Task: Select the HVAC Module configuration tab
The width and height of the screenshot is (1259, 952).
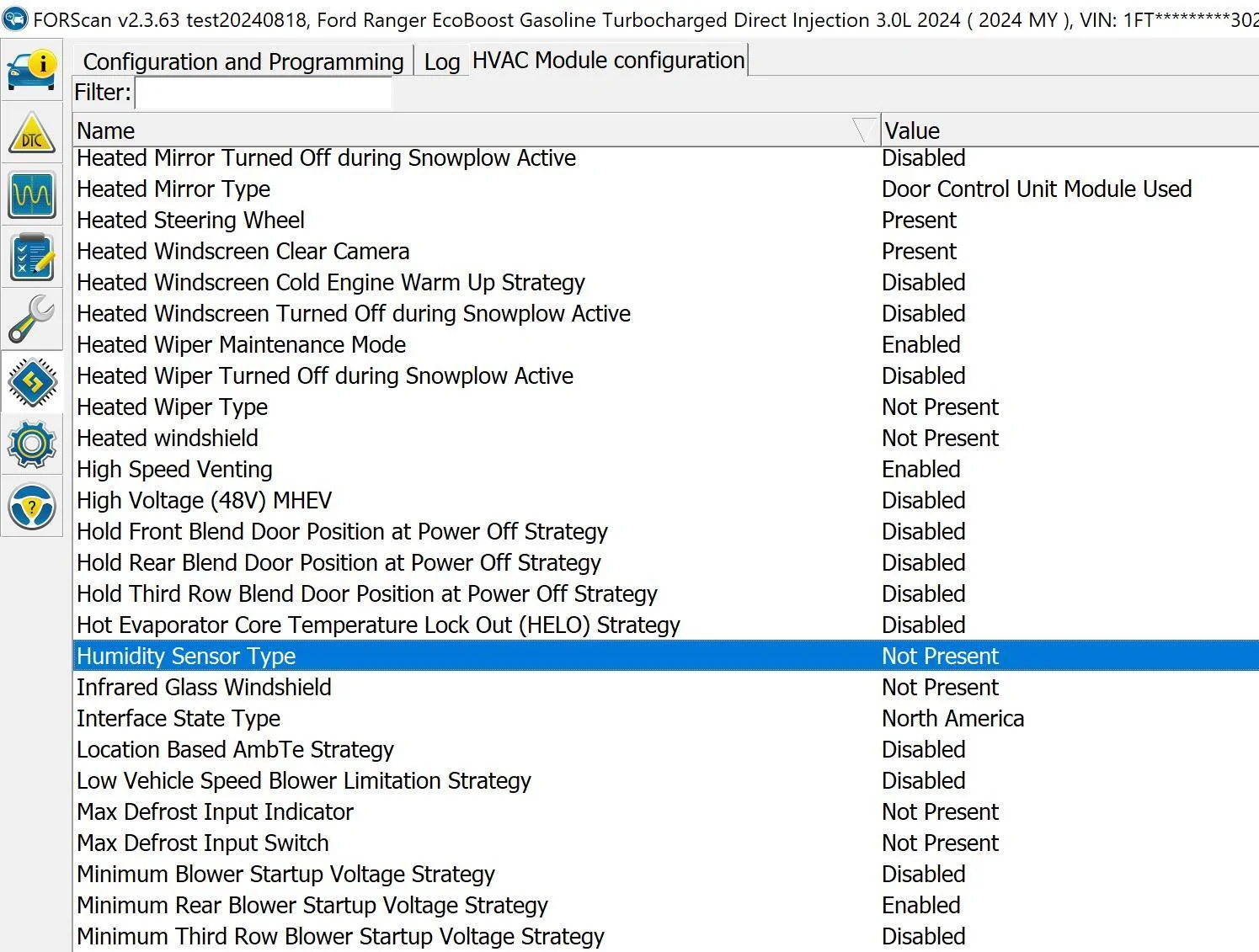Action: pos(608,60)
